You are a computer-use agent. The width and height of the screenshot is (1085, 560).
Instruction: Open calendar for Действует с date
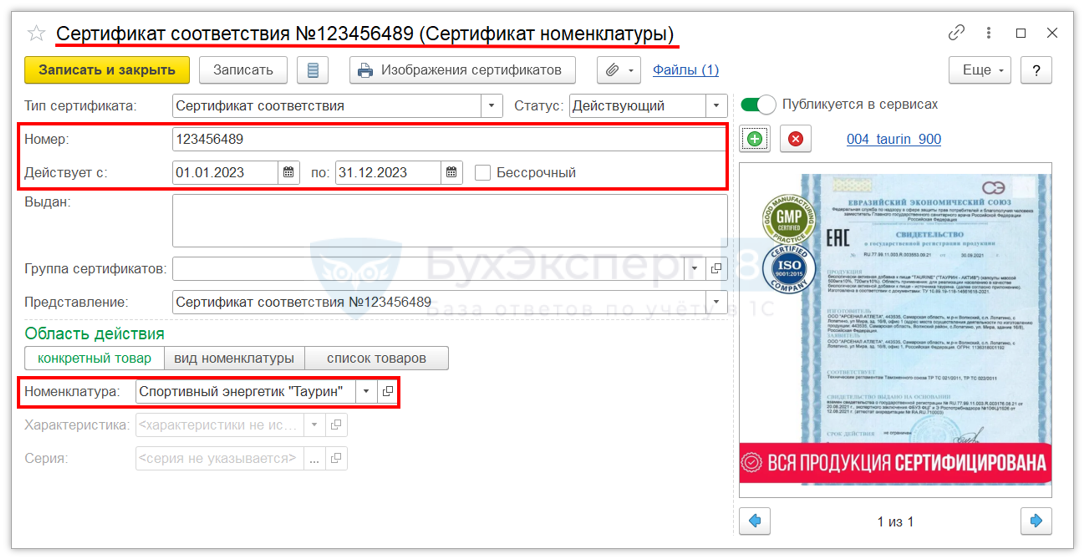(289, 172)
